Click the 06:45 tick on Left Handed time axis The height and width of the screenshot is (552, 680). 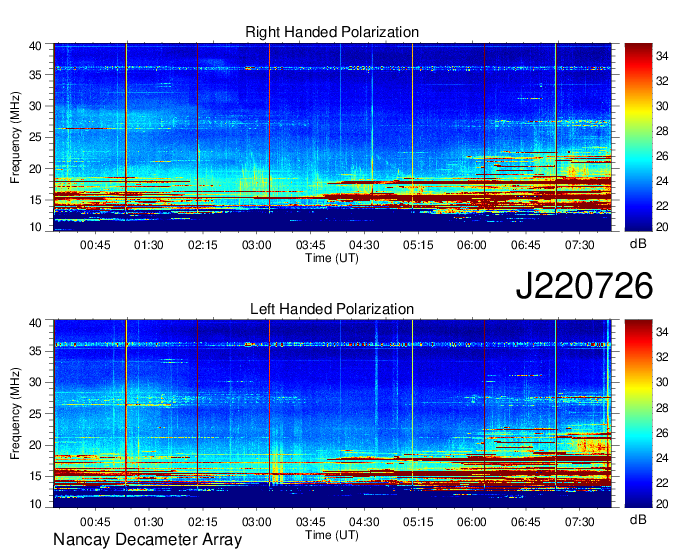click(x=526, y=522)
